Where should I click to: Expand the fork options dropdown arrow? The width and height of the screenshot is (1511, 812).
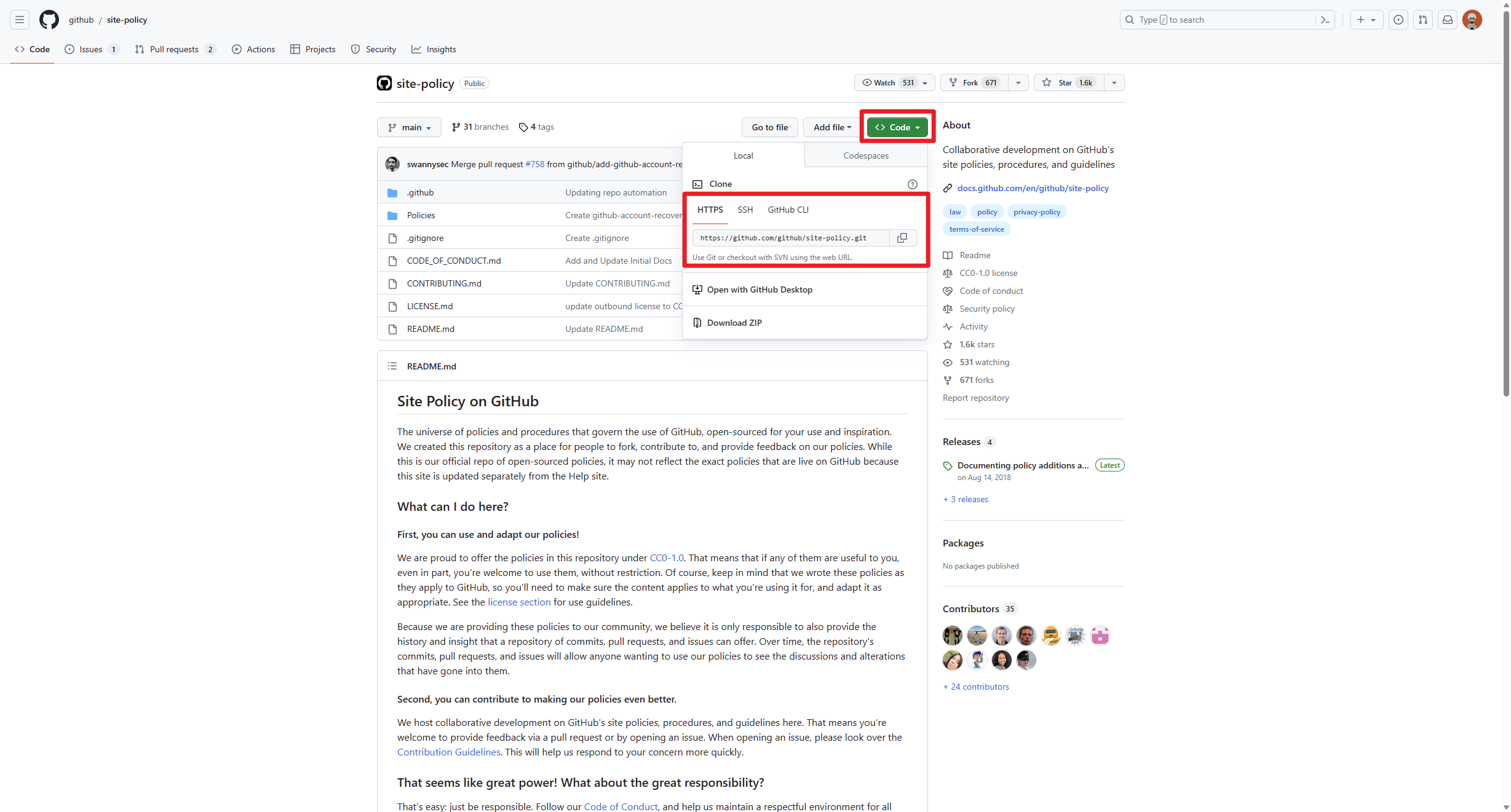click(x=1018, y=83)
